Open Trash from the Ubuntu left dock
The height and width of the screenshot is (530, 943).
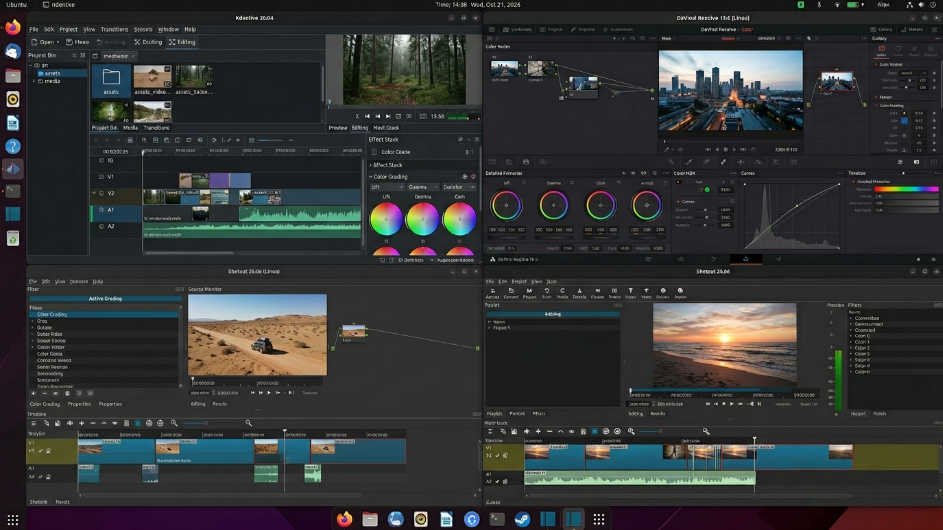13,238
